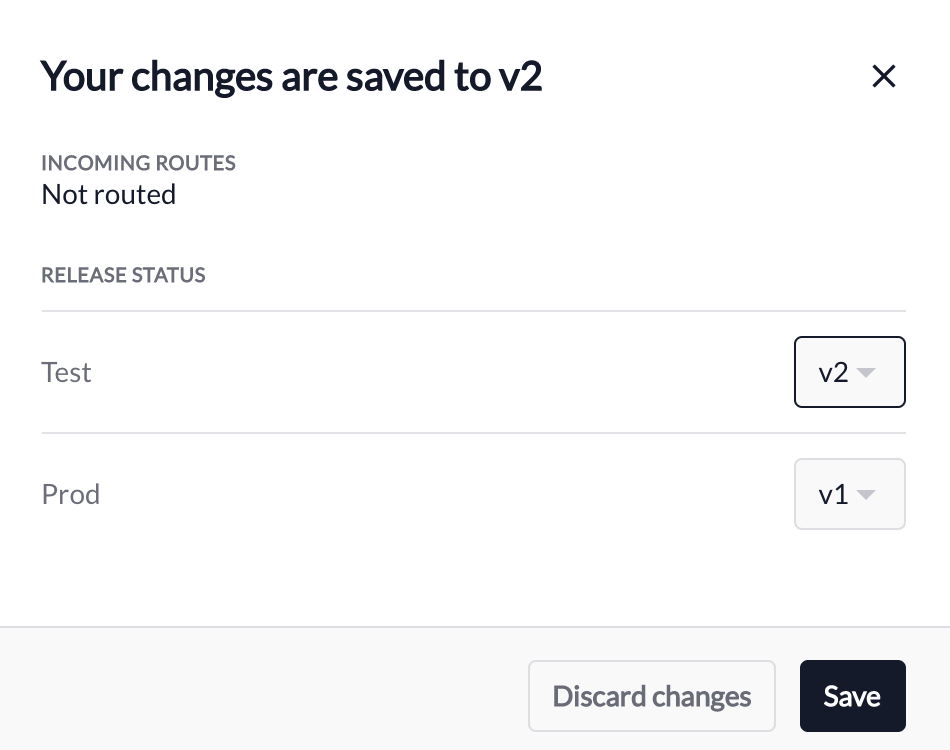Expand the Prod release version list
Screen dimensions: 950x750
coord(849,494)
